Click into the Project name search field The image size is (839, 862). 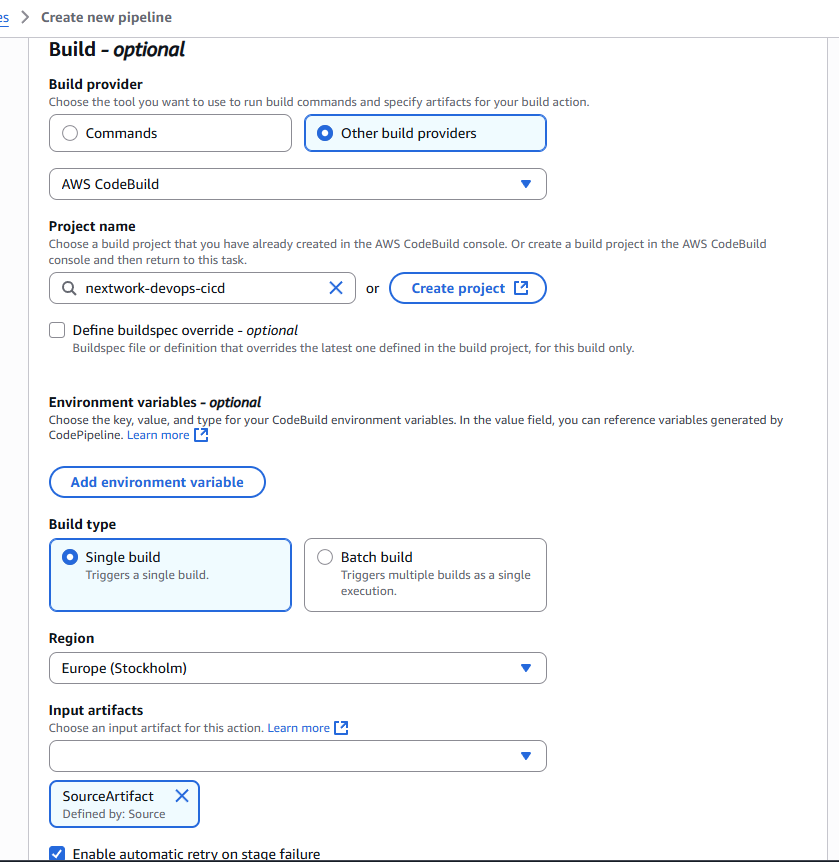(x=200, y=288)
